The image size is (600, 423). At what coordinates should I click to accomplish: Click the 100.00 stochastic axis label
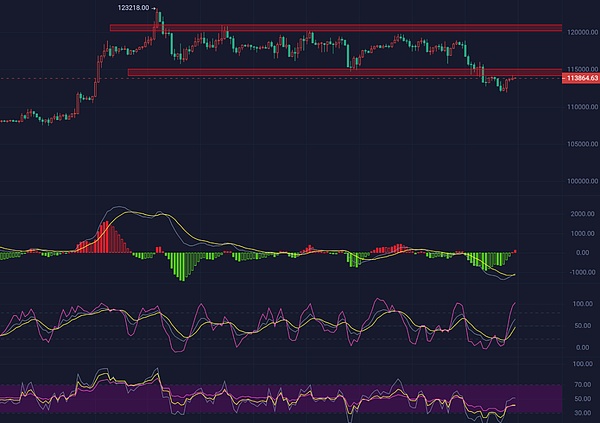(585, 303)
